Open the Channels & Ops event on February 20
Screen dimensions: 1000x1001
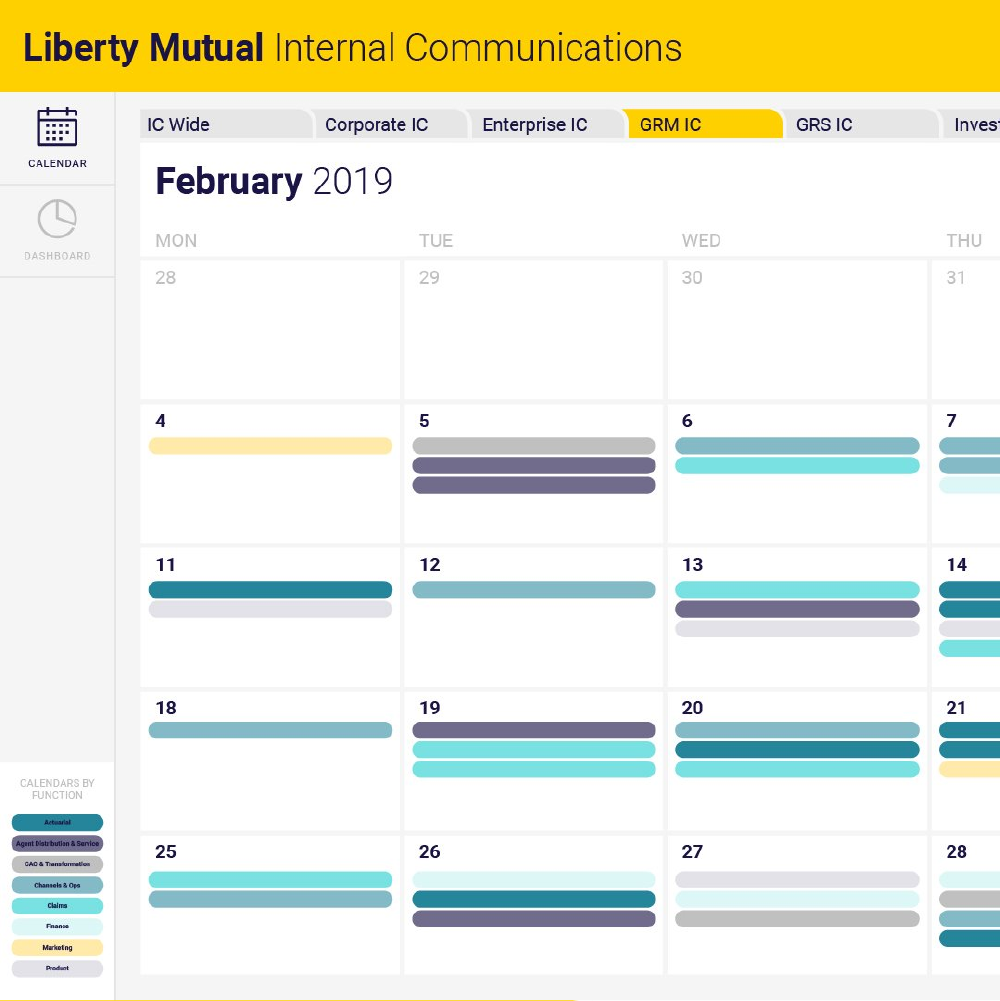(x=797, y=730)
